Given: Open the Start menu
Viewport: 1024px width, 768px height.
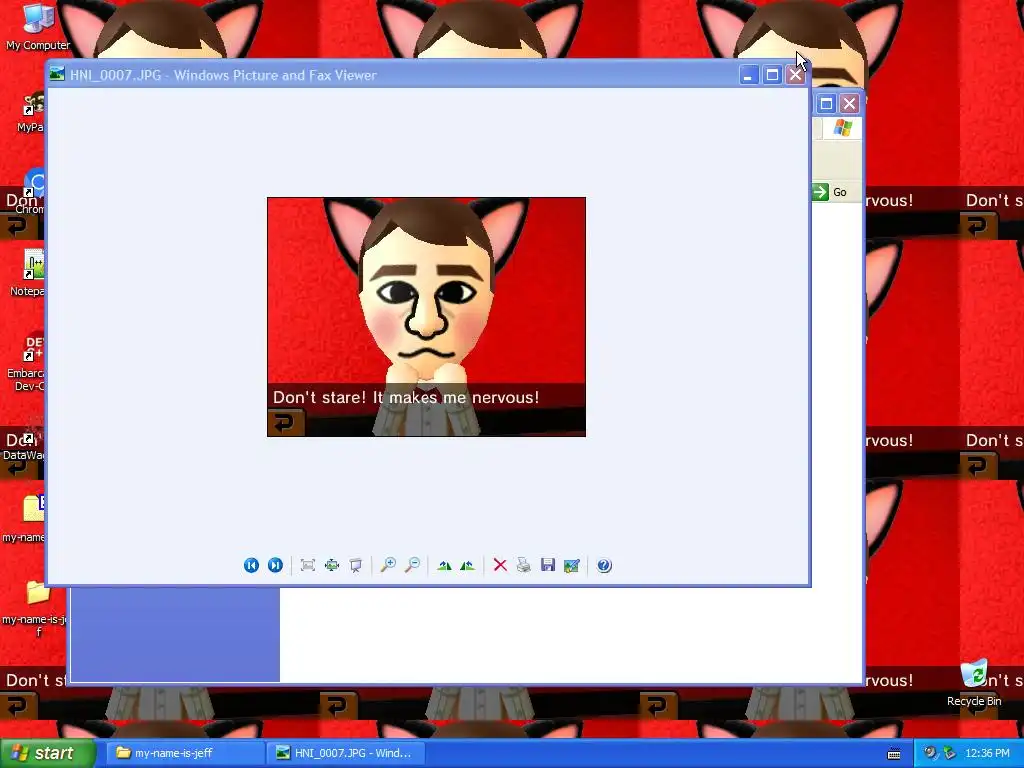Looking at the screenshot, I should pyautogui.click(x=48, y=753).
